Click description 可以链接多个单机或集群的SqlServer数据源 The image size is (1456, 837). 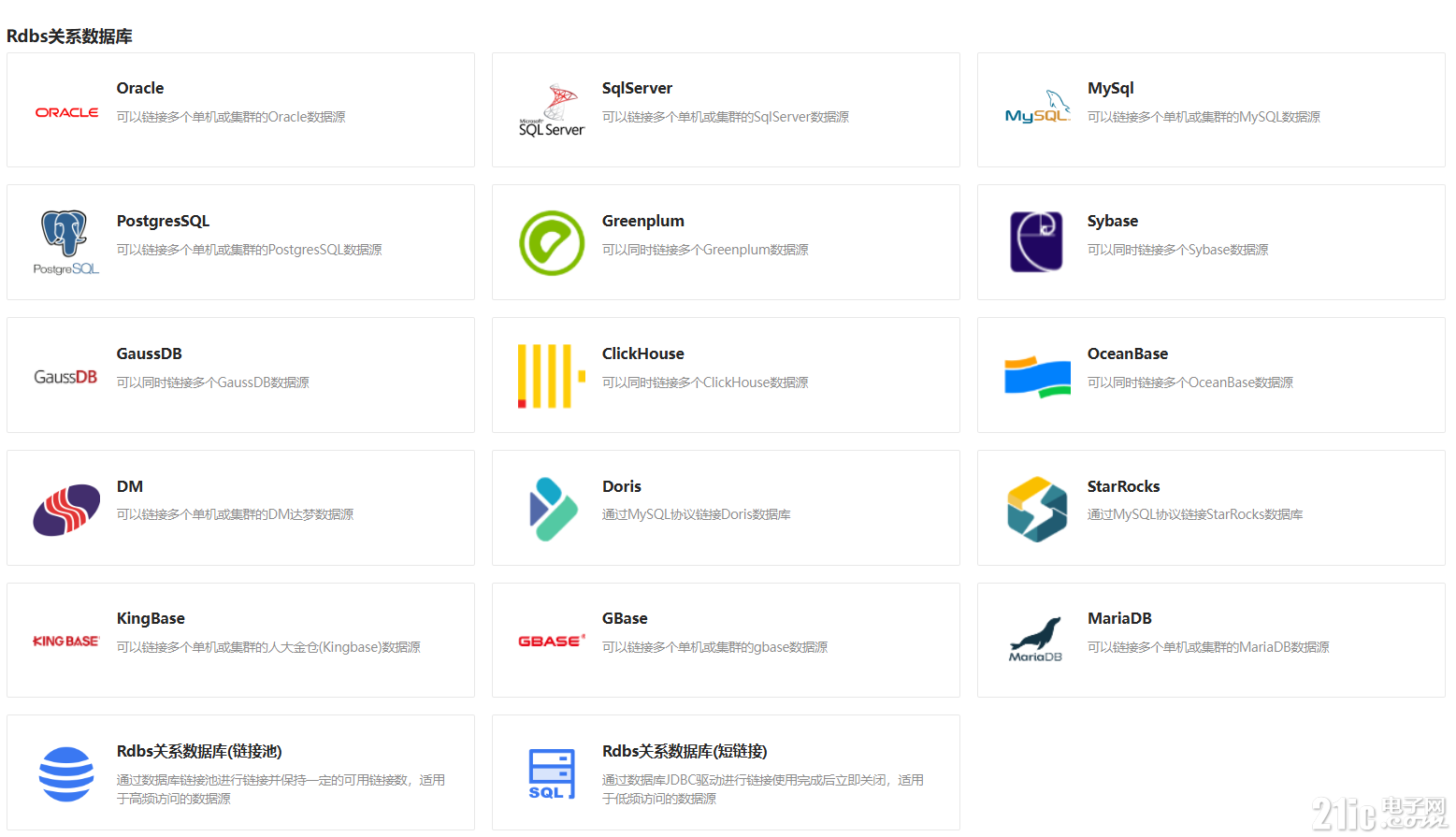click(x=726, y=117)
